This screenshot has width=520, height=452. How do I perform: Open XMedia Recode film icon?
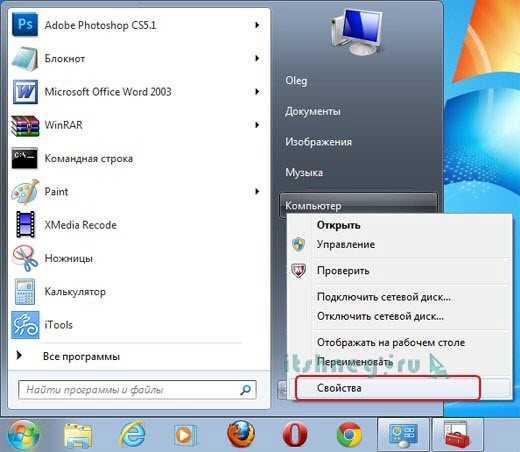pyautogui.click(x=25, y=224)
